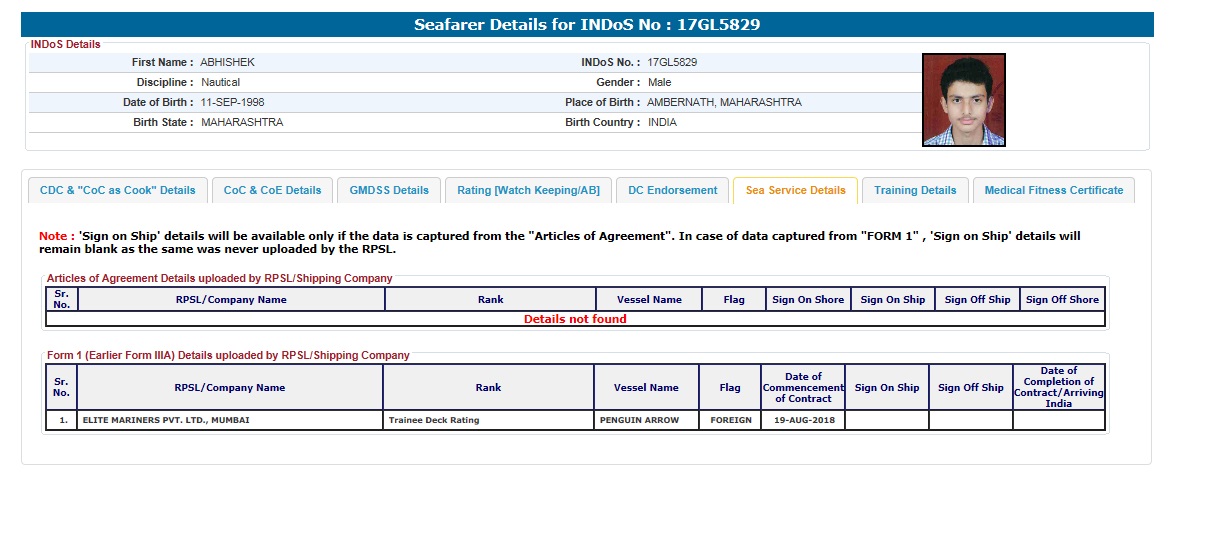Click the red 'Details not found' message

pyautogui.click(x=575, y=319)
